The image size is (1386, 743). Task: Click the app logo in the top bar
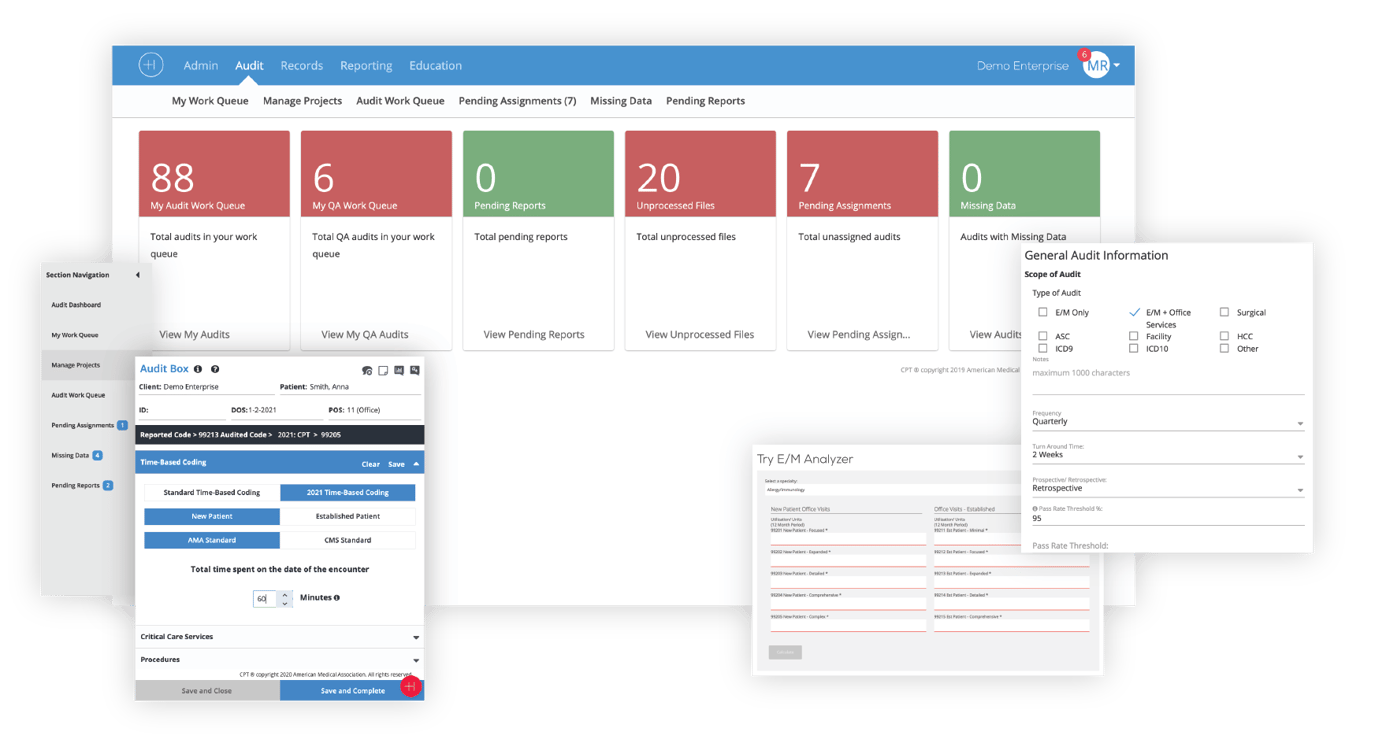[151, 65]
